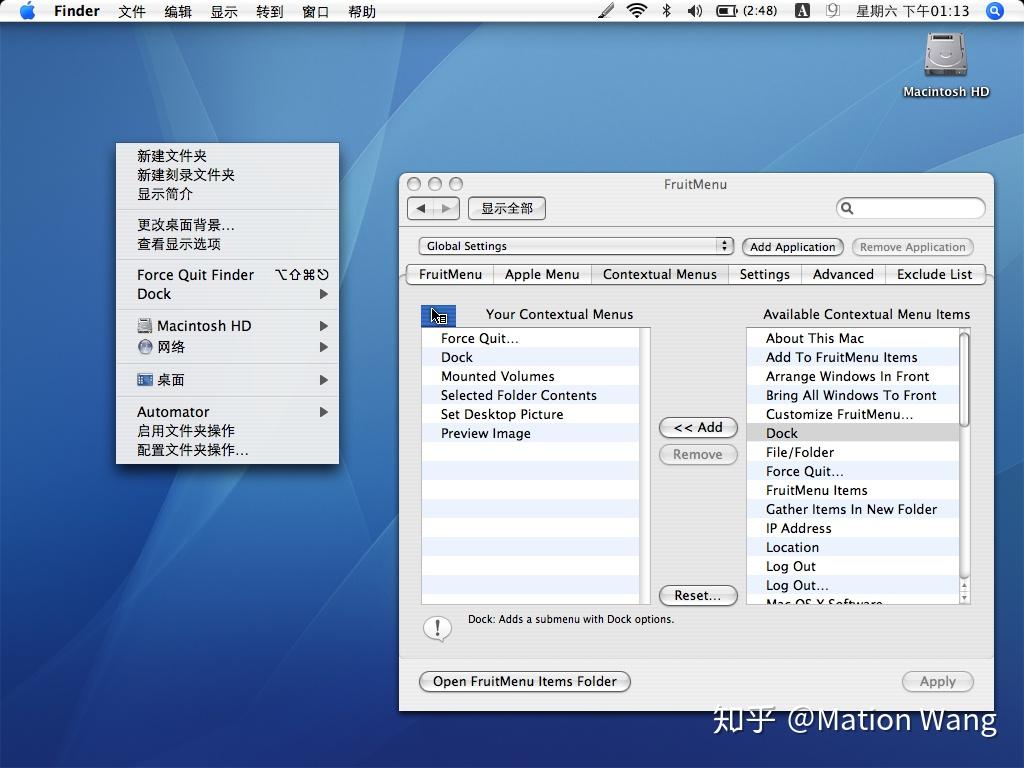Open the input method A icon

coord(802,10)
